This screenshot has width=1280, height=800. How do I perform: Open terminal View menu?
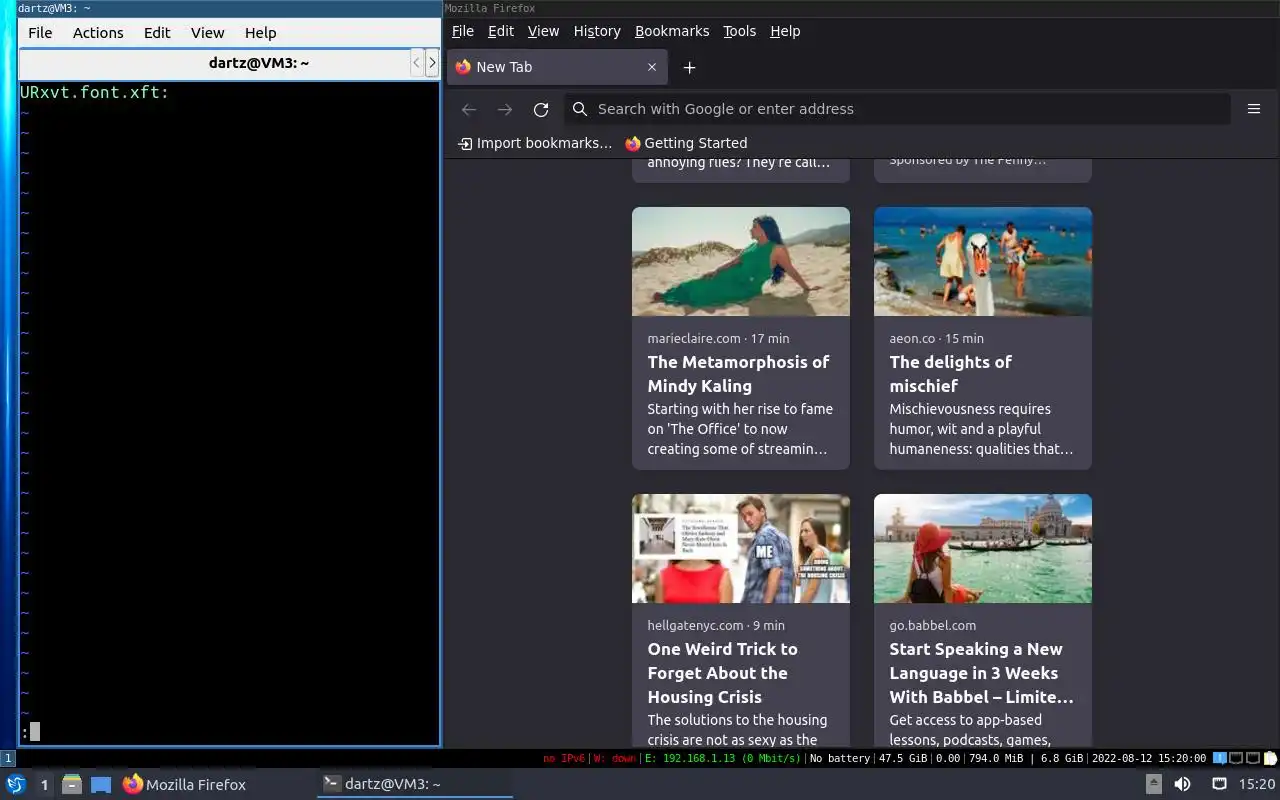[208, 33]
